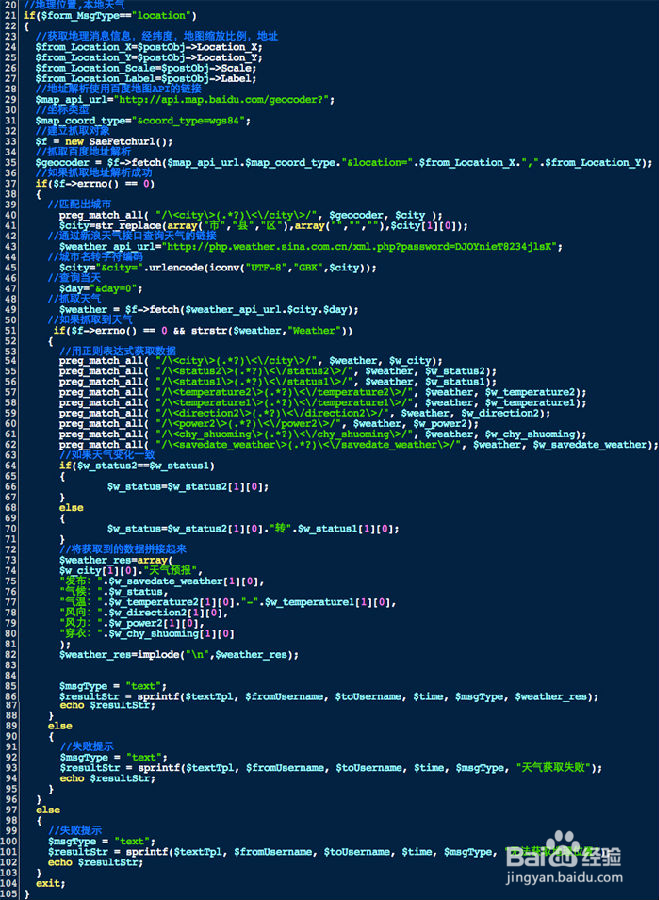Click line number 83 in the gutter
Viewport: 659px width, 900px height.
tap(10, 665)
